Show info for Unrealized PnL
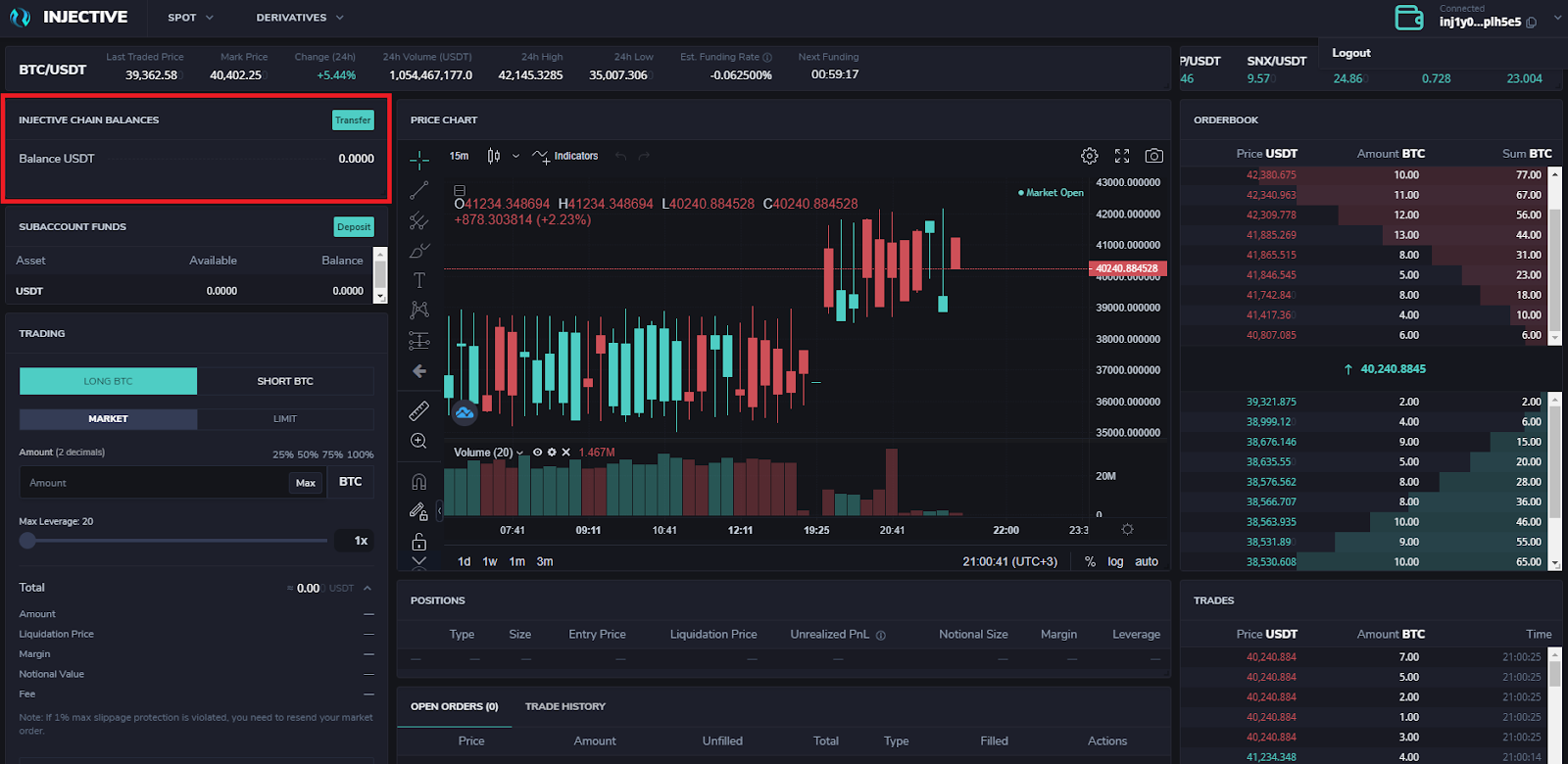The height and width of the screenshot is (764, 1568). 881,635
